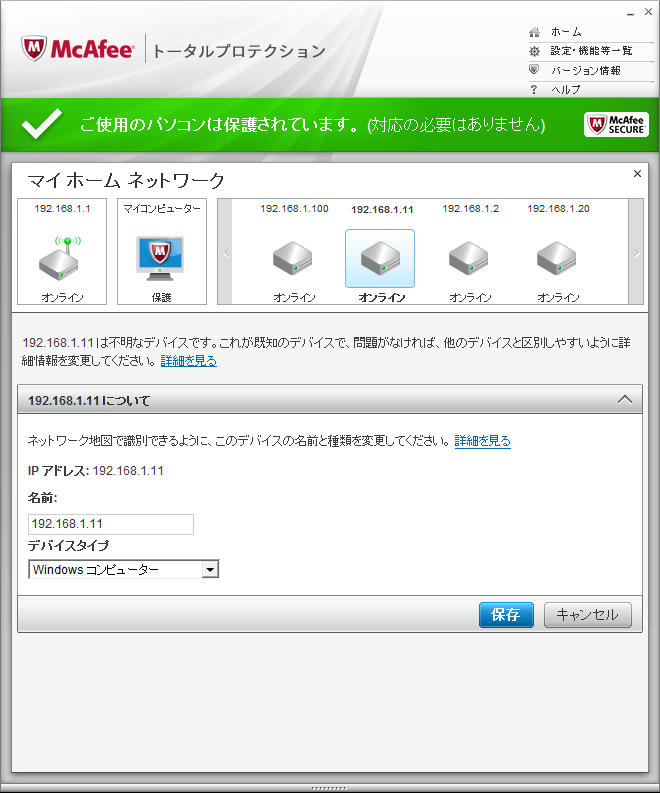The image size is (660, 793).
Task: Click the 名前 input field
Action: pyautogui.click(x=111, y=524)
